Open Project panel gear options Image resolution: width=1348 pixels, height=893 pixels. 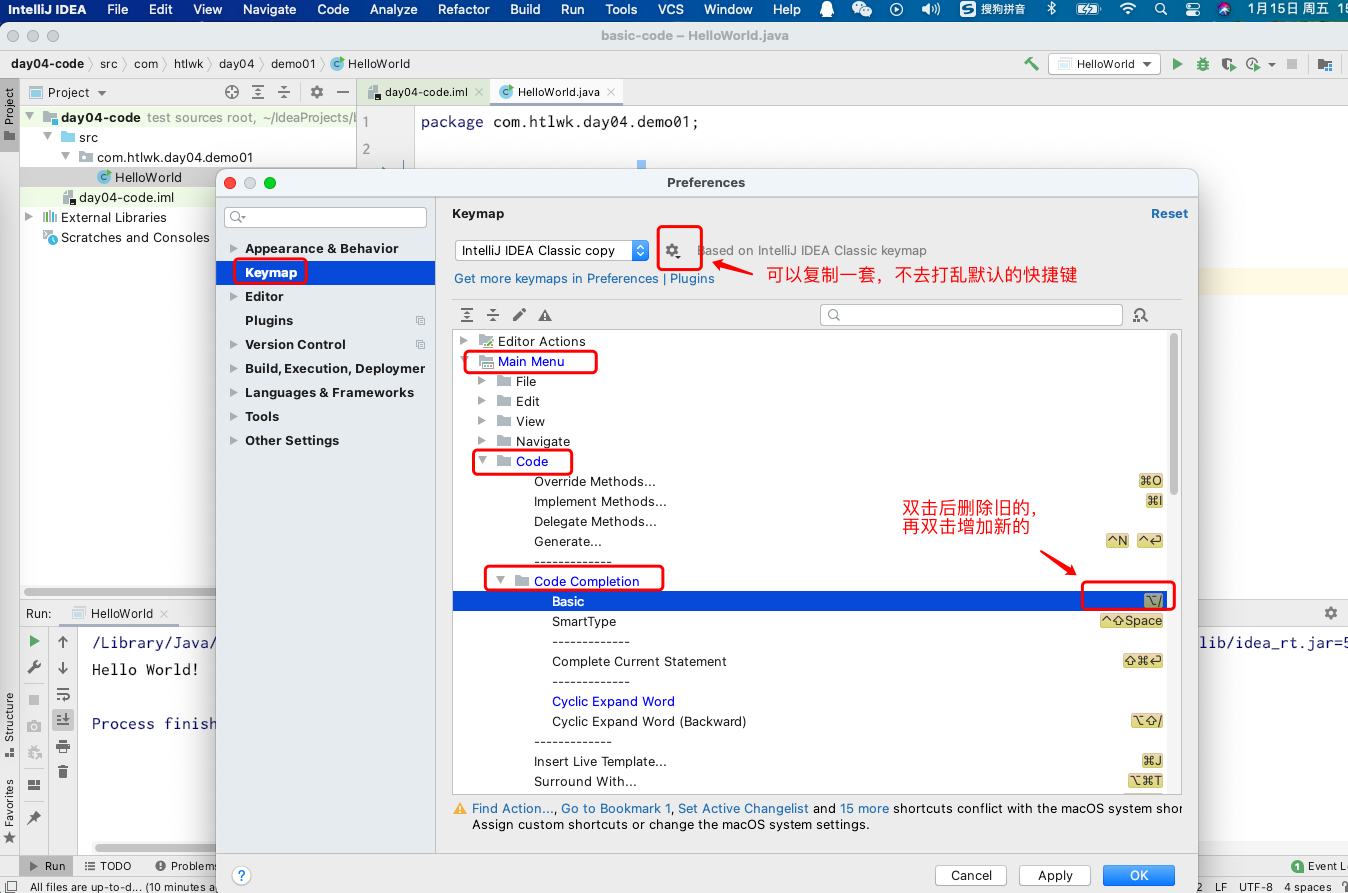(317, 92)
